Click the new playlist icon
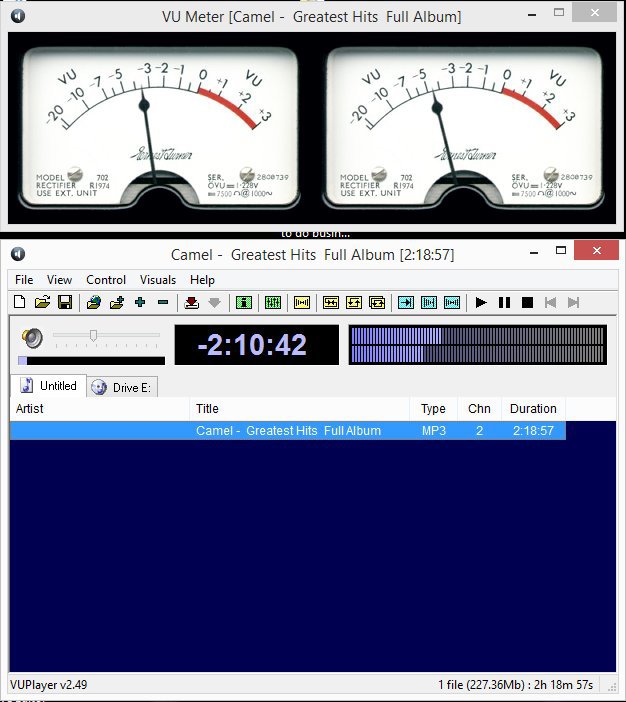626x702 pixels. (x=20, y=302)
